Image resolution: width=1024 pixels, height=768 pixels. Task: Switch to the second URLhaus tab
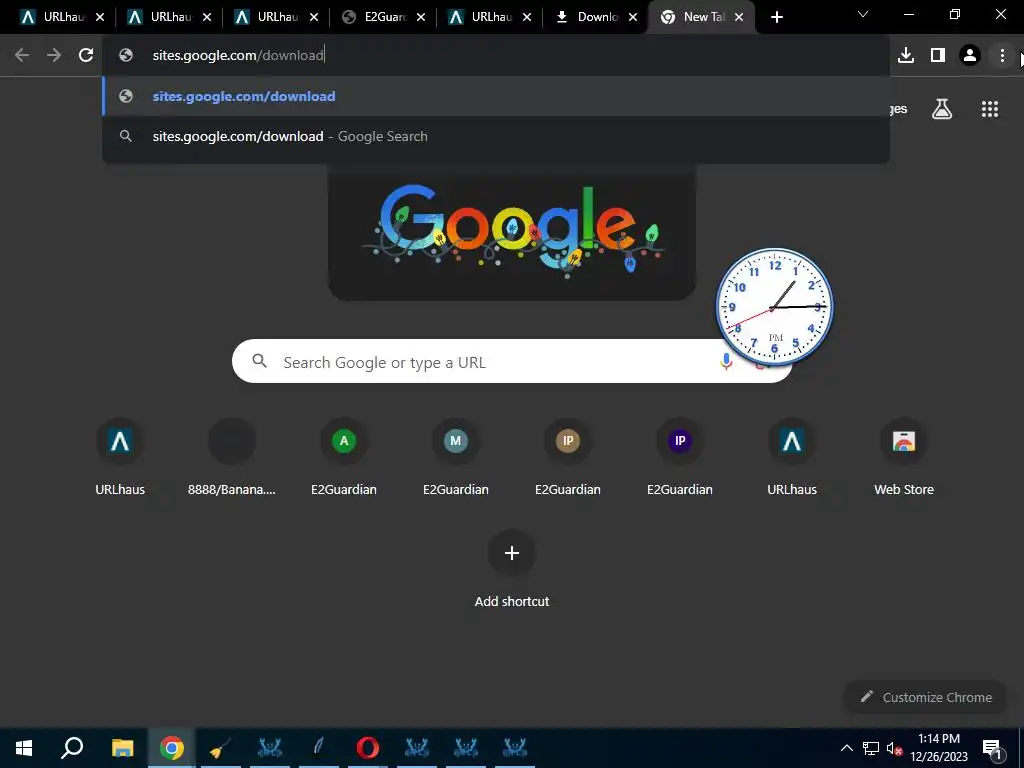(x=163, y=17)
